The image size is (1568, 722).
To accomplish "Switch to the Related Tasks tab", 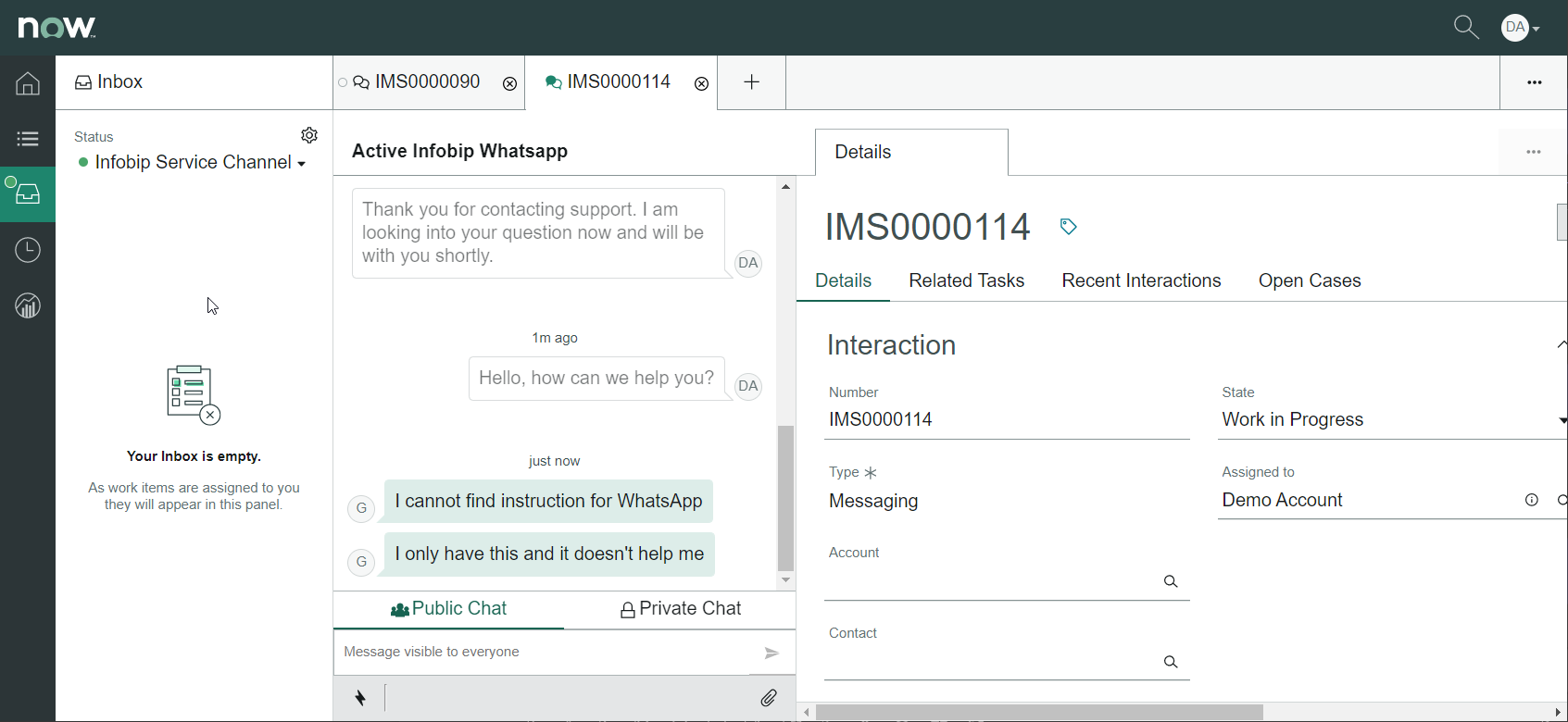I will click(x=966, y=281).
